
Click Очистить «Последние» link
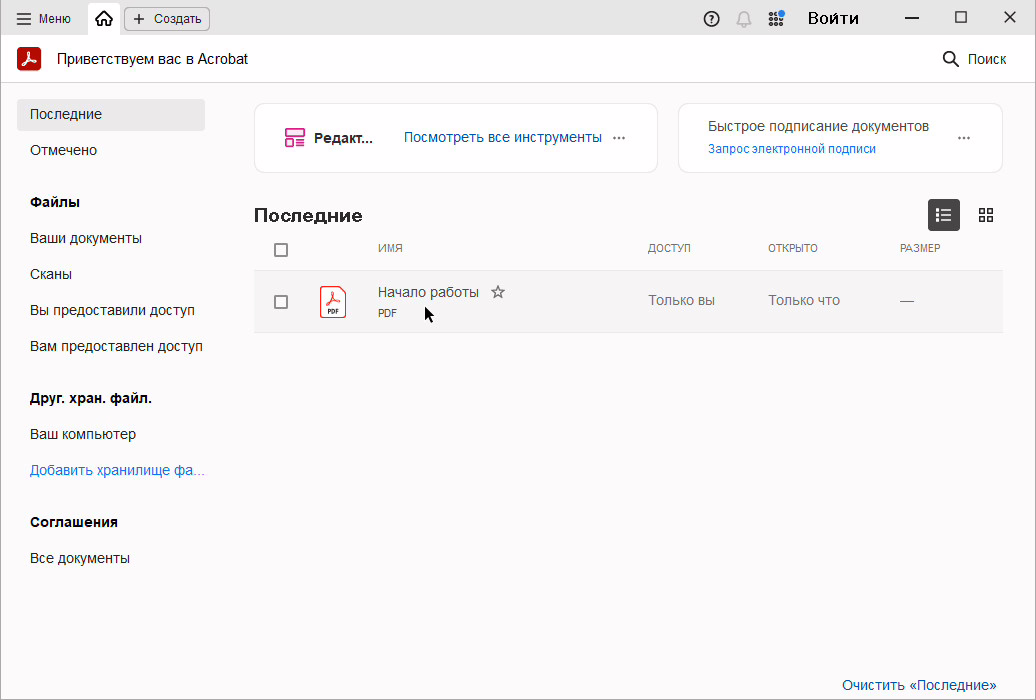pos(918,685)
